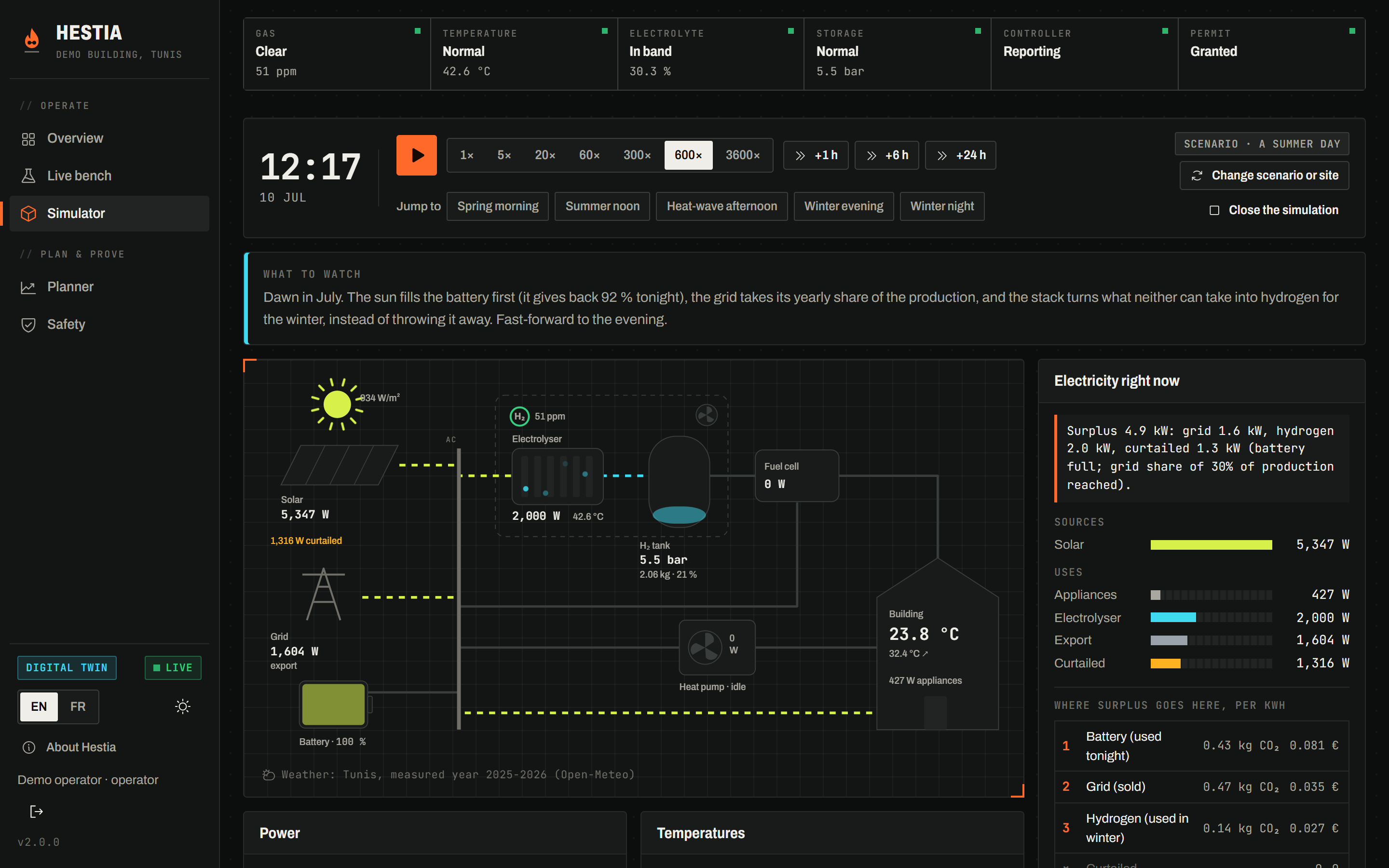The image size is (1389, 868).
Task: Click the H₂ tank graphic
Action: [679, 481]
